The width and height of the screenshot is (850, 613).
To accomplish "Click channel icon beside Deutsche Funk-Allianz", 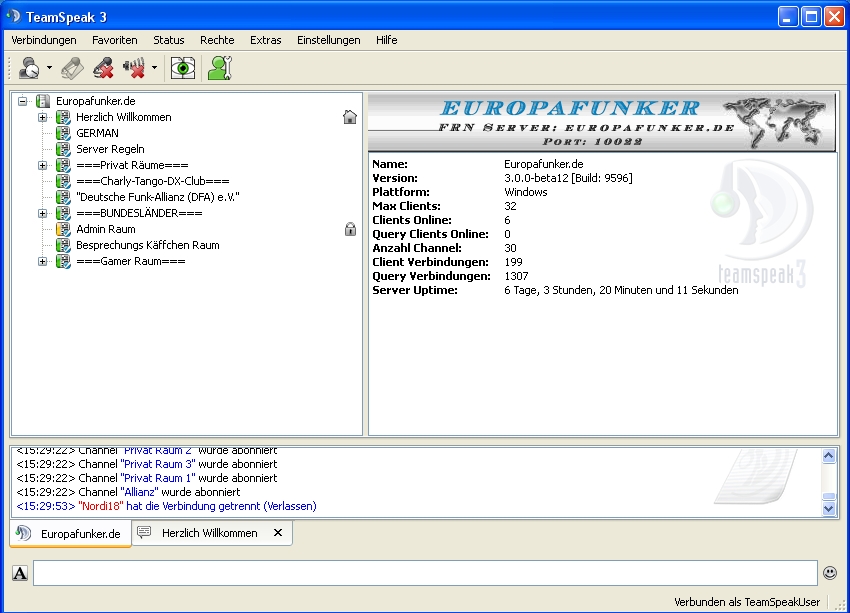I will pyautogui.click(x=63, y=197).
